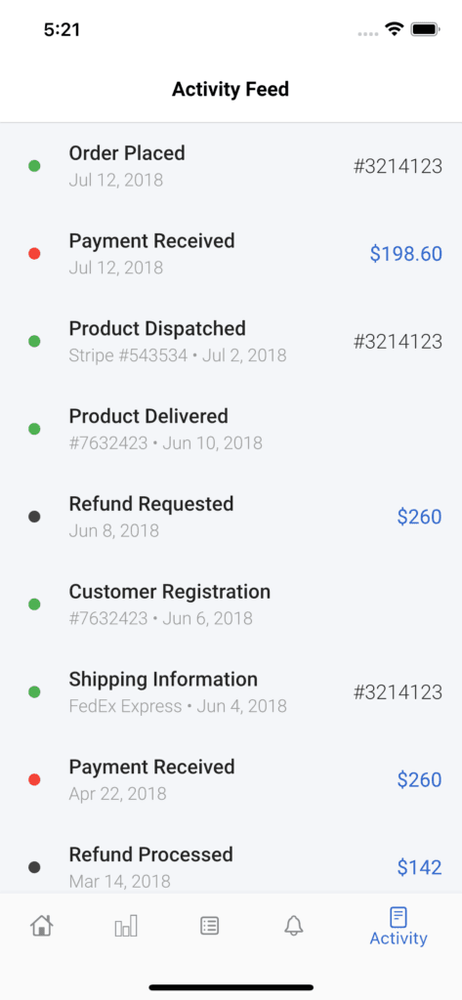The height and width of the screenshot is (1000, 462).
Task: Open the Home tab house icon
Action: (x=41, y=925)
